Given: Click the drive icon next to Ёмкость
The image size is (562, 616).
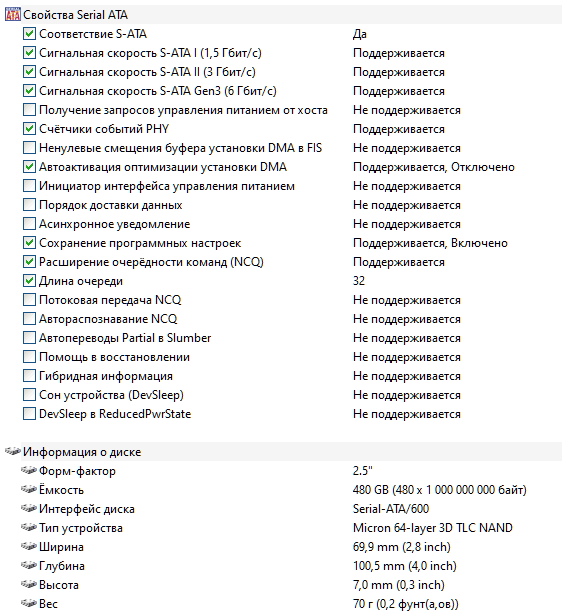Looking at the screenshot, I should pos(29,490).
